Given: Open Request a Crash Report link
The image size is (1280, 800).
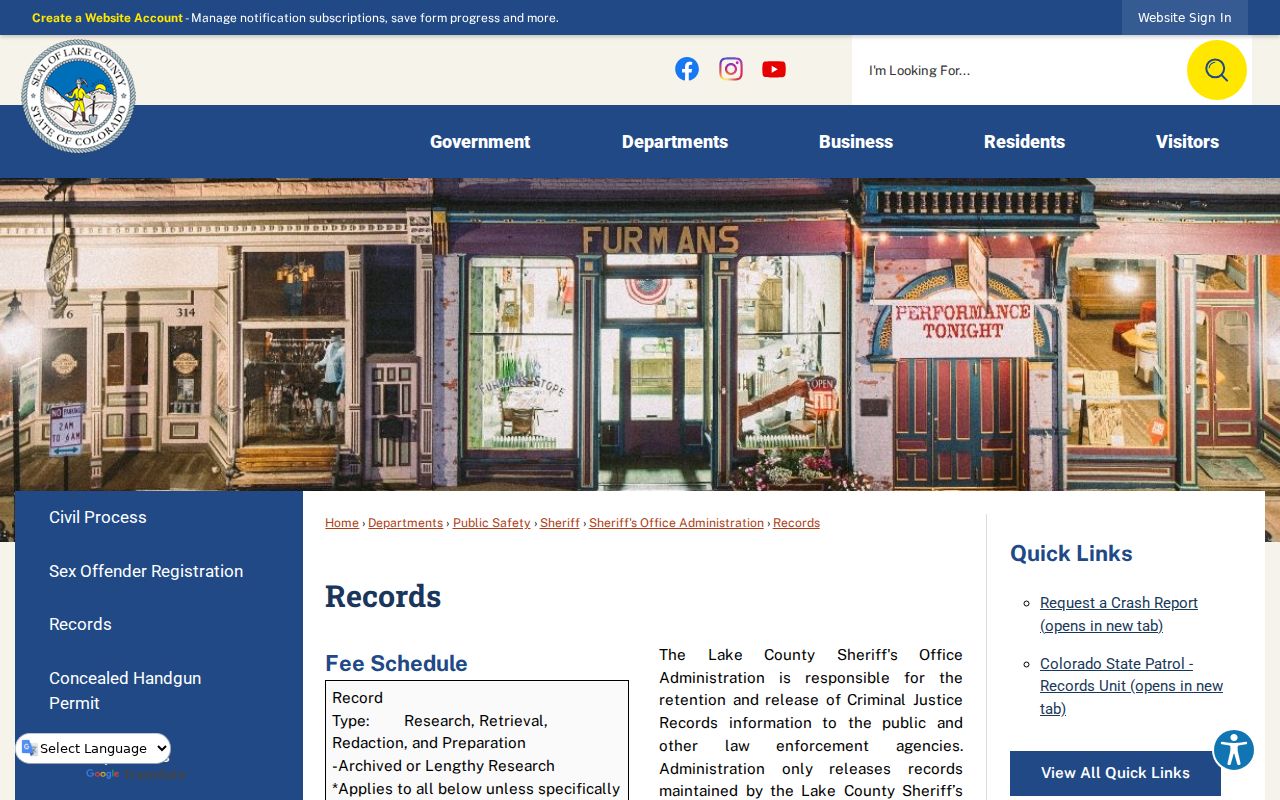Looking at the screenshot, I should pyautogui.click(x=1119, y=614).
